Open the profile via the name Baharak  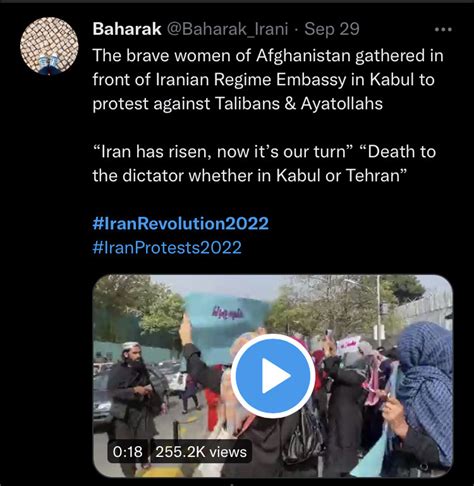[127, 29]
